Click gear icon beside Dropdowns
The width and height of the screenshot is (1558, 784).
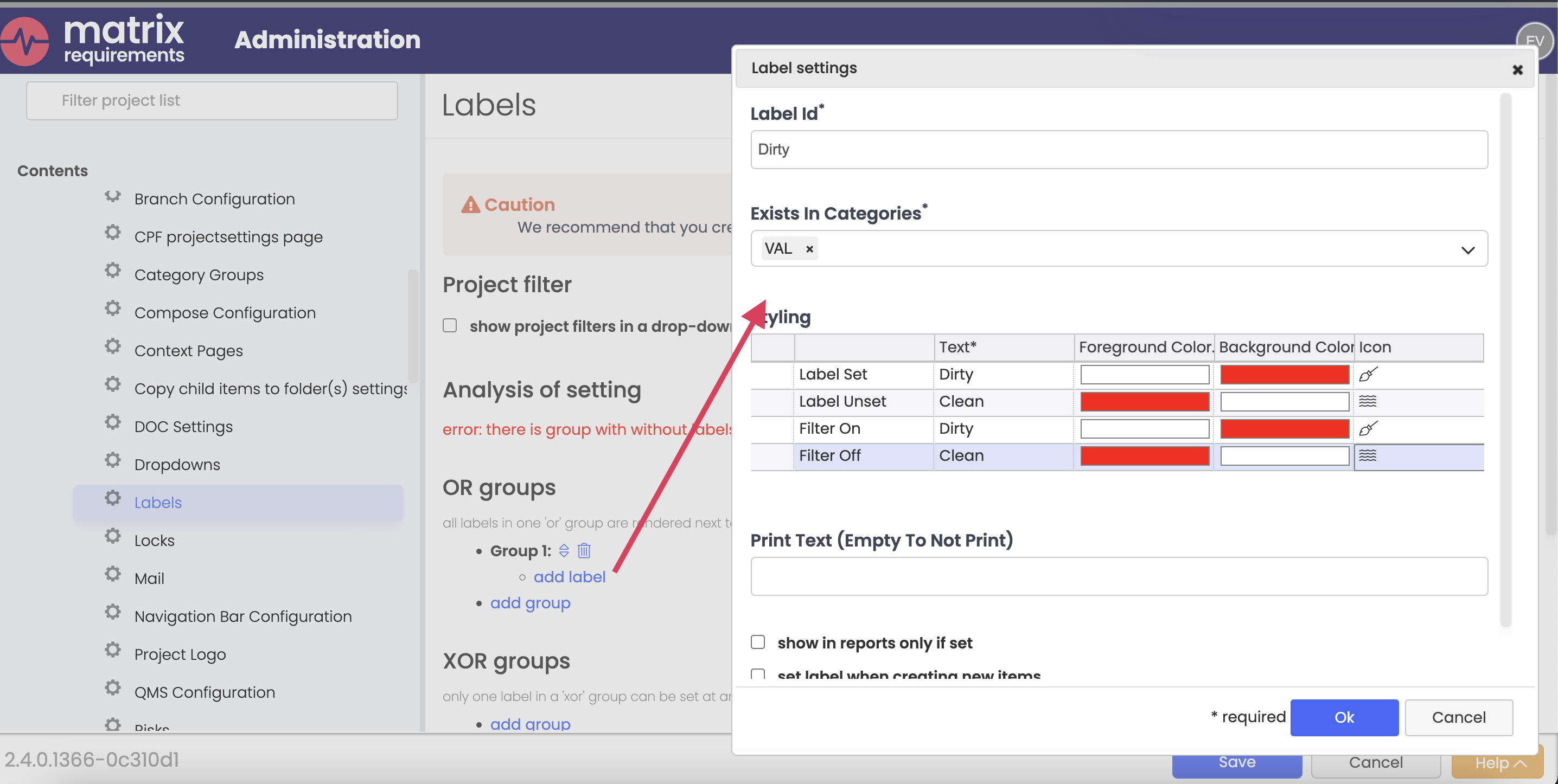pos(112,460)
